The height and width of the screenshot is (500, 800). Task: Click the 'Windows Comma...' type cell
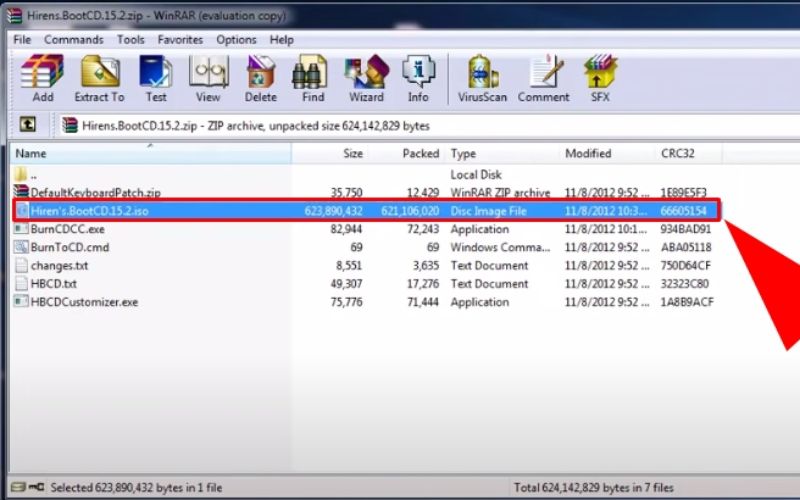pyautogui.click(x=500, y=247)
